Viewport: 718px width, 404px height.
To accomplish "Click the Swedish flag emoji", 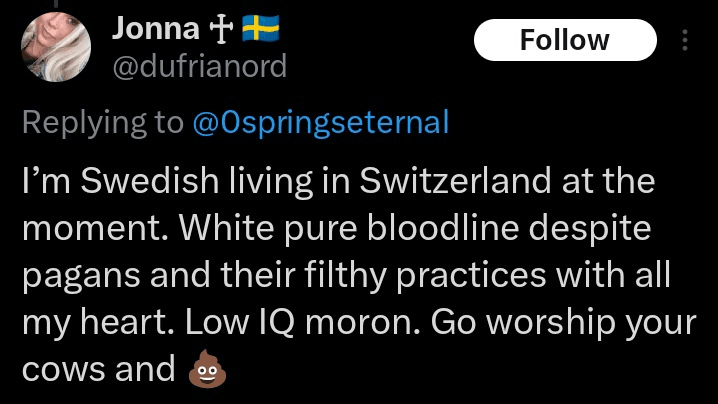I will pos(257,29).
